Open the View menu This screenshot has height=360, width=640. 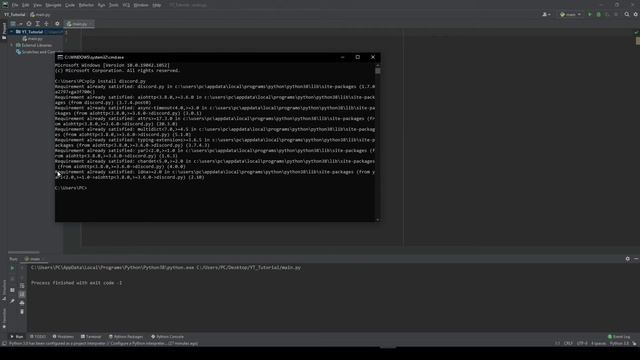pyautogui.click(x=37, y=5)
